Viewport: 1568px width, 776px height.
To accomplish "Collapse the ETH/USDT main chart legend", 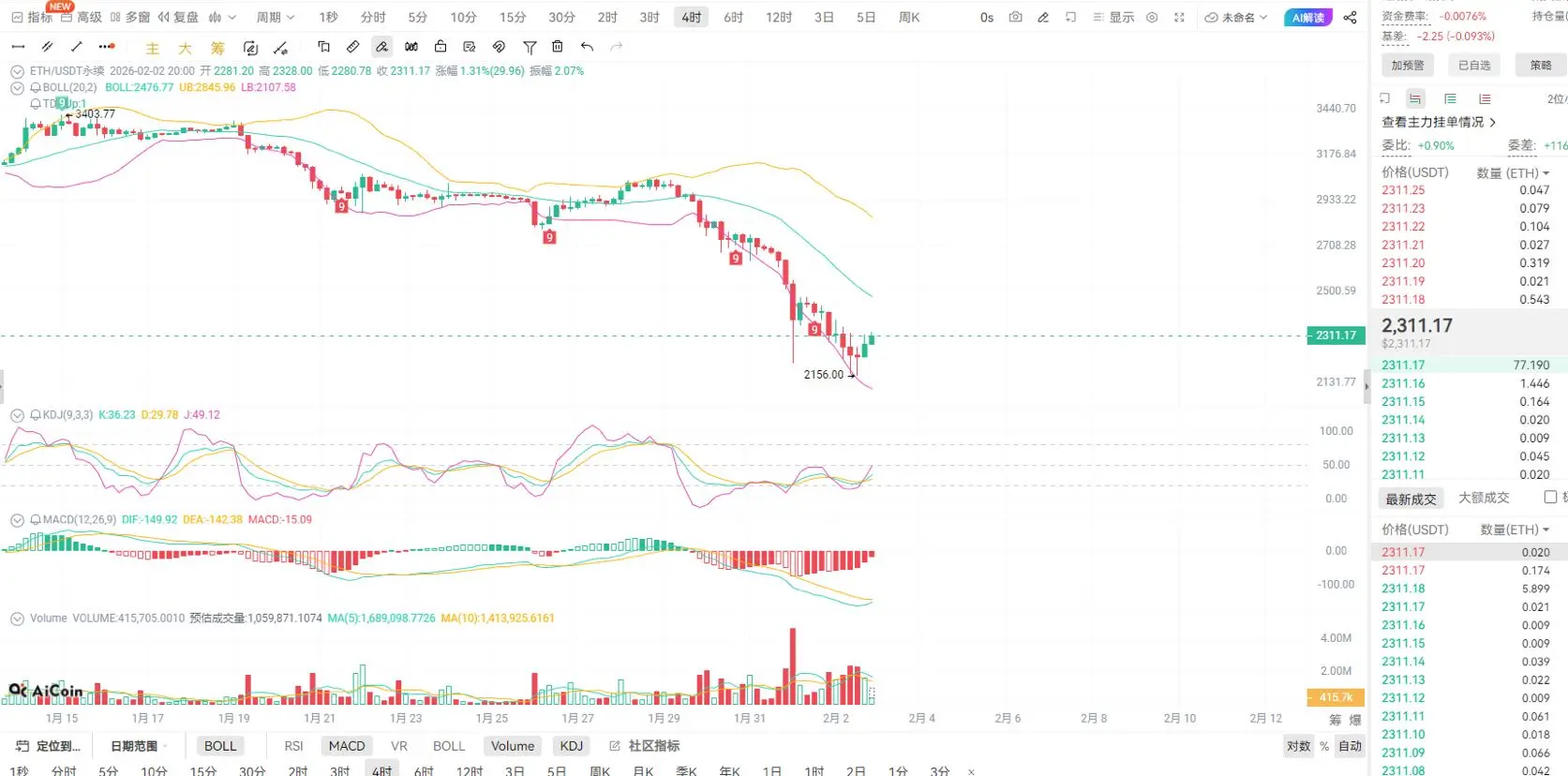I will [x=17, y=71].
